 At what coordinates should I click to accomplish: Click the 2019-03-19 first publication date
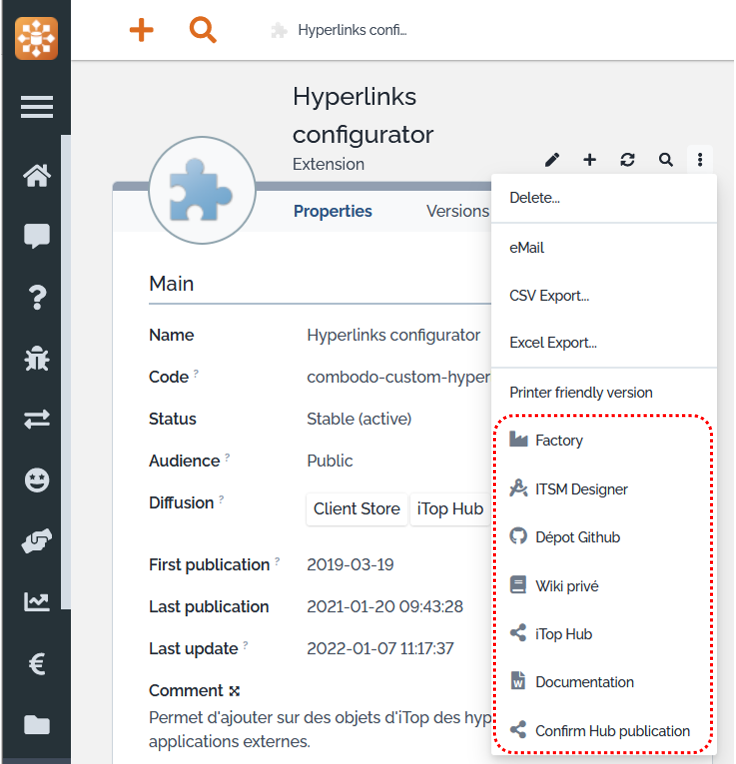350,565
